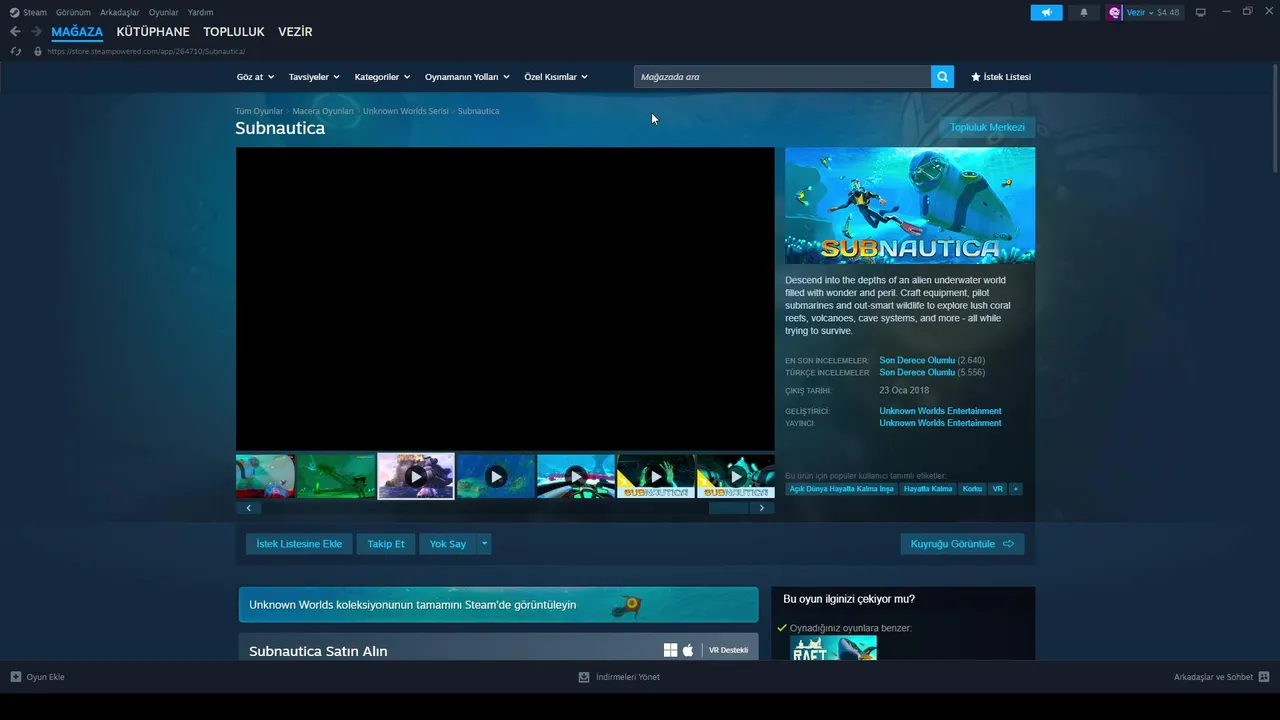Switch to the KÜTÜPHANE tab
Viewport: 1280px width, 720px height.
pos(153,32)
